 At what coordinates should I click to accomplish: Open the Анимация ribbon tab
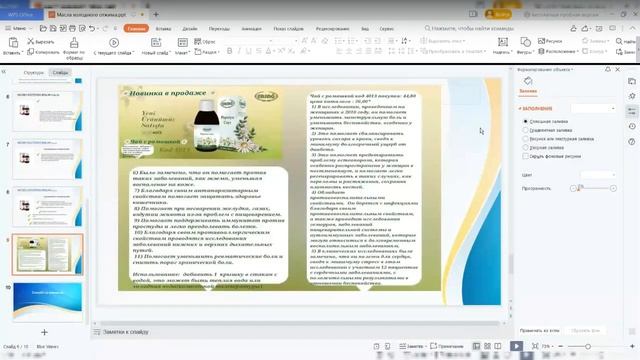251,29
